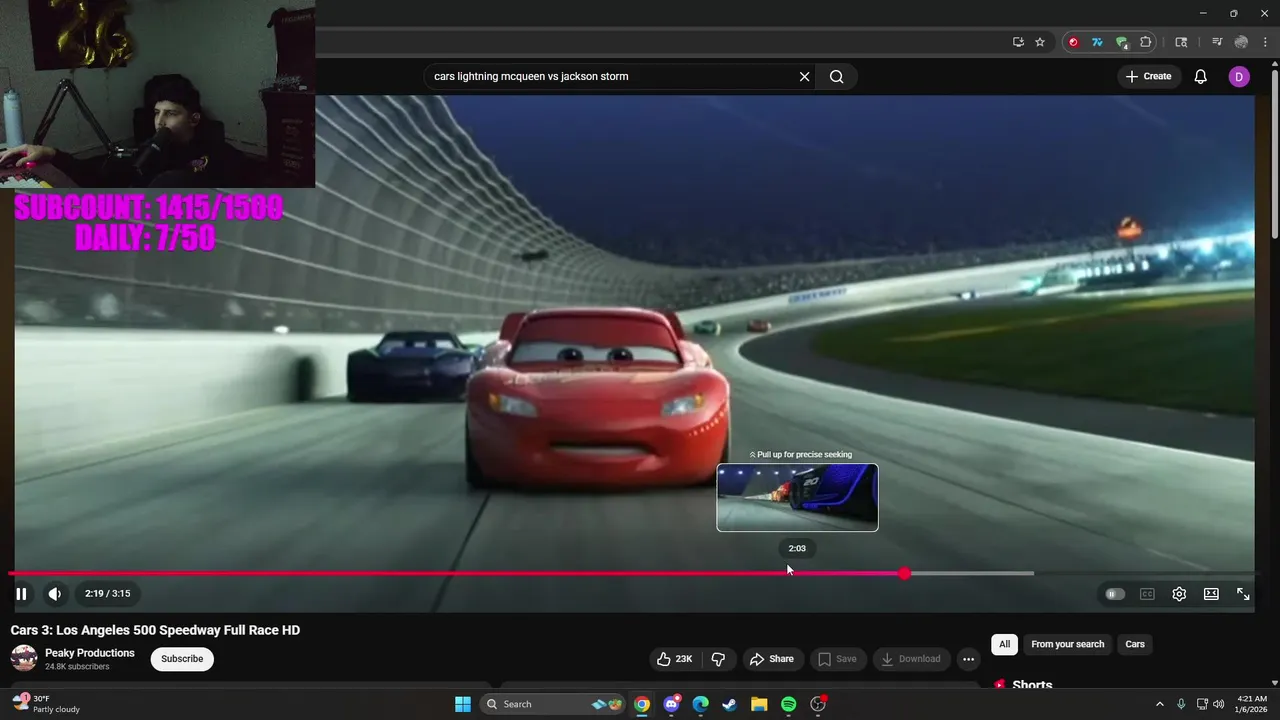Clear the YouTube search field with X

click(x=804, y=77)
